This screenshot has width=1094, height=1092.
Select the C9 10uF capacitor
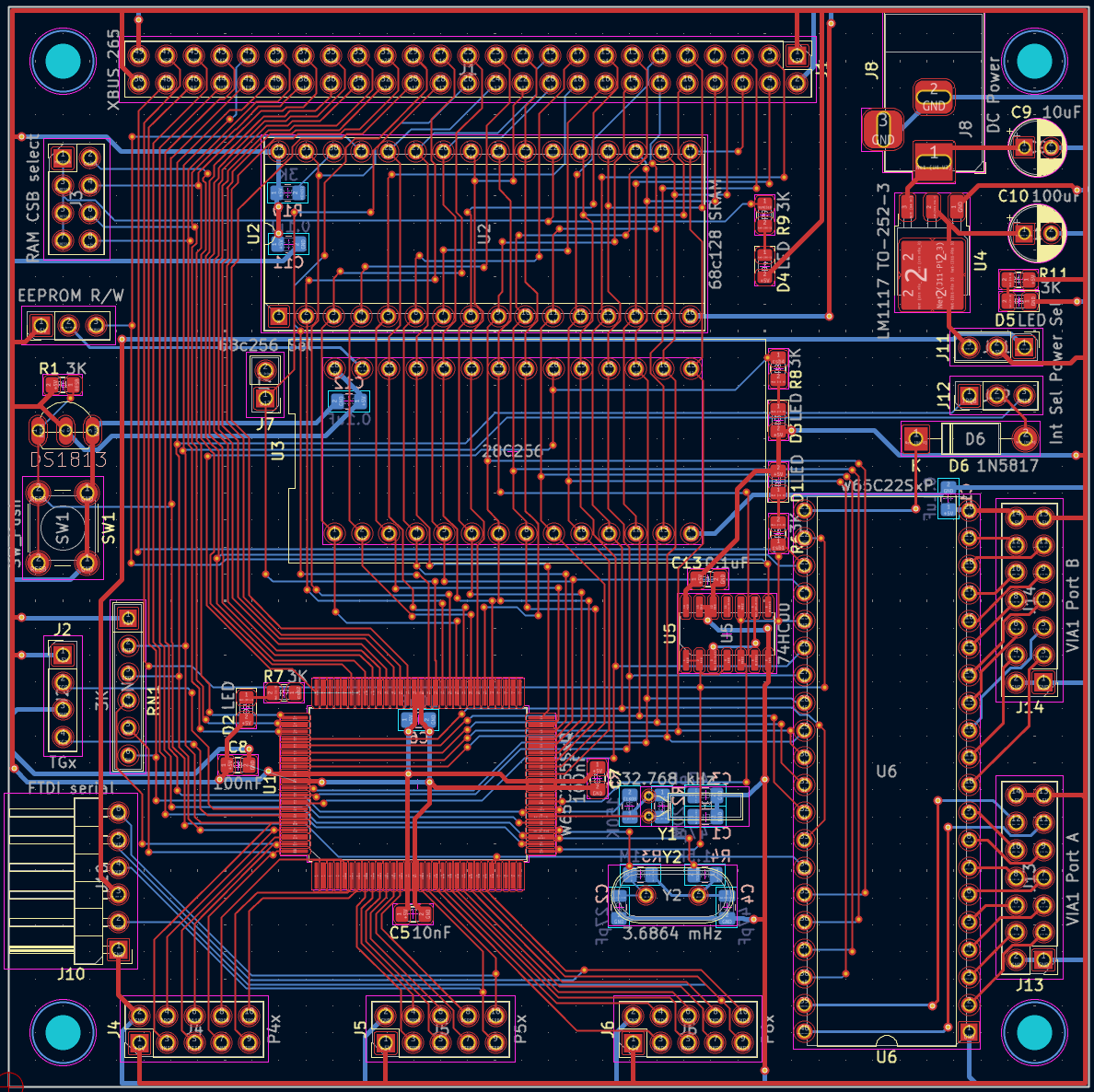tap(1037, 147)
